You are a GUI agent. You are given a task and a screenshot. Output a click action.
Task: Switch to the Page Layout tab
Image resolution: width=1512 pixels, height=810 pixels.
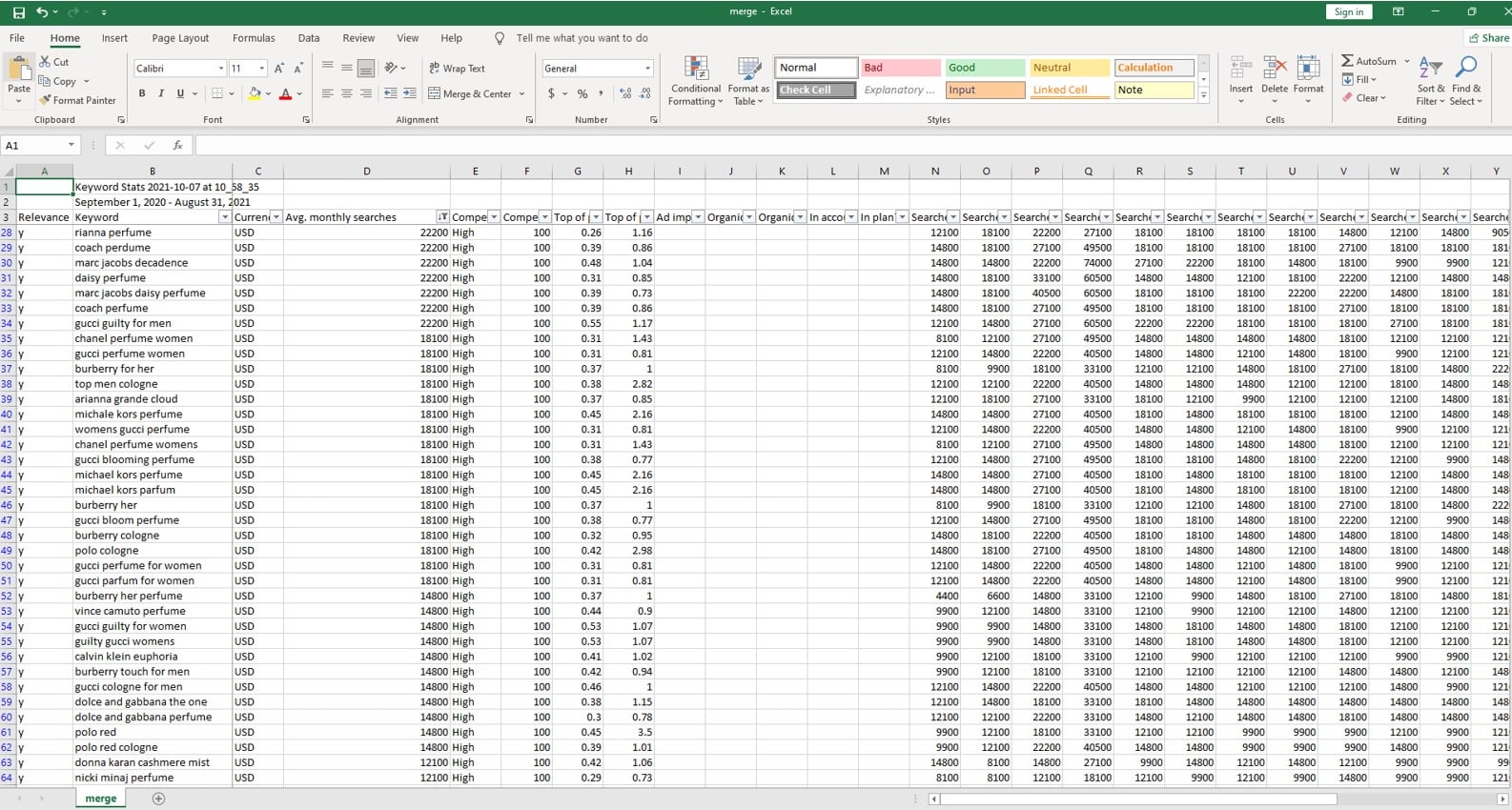tap(180, 38)
